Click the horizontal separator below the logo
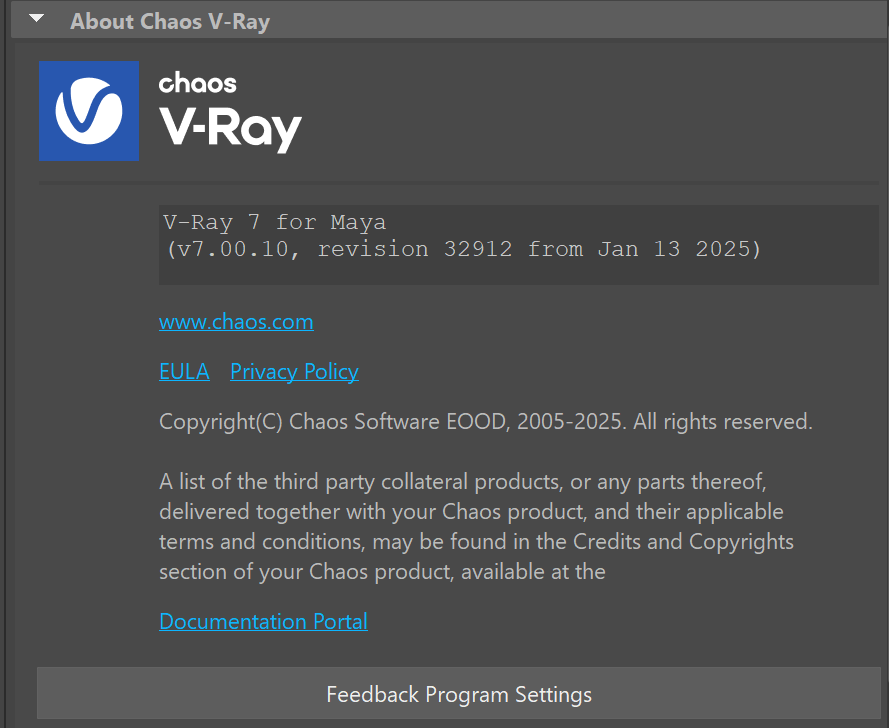Image resolution: width=889 pixels, height=728 pixels. [x=459, y=183]
